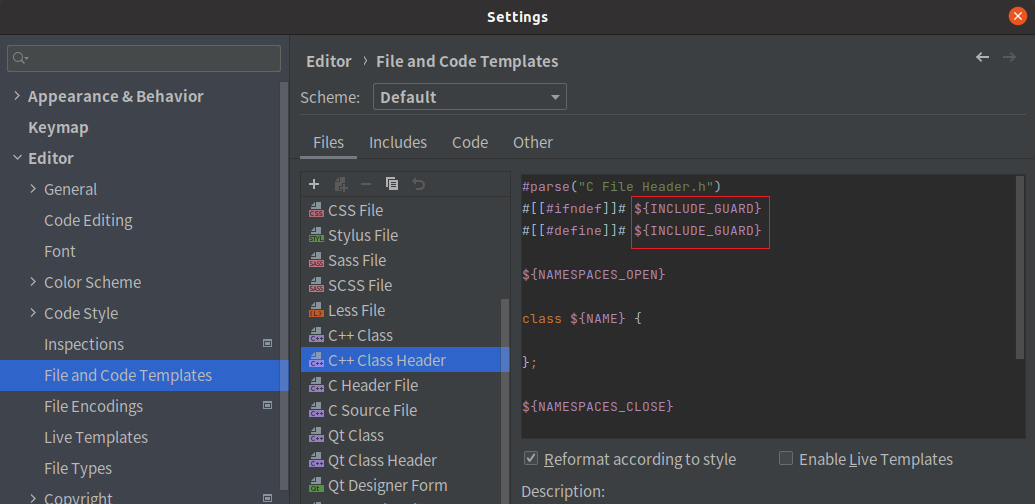Click the plus icon to create template

point(314,184)
